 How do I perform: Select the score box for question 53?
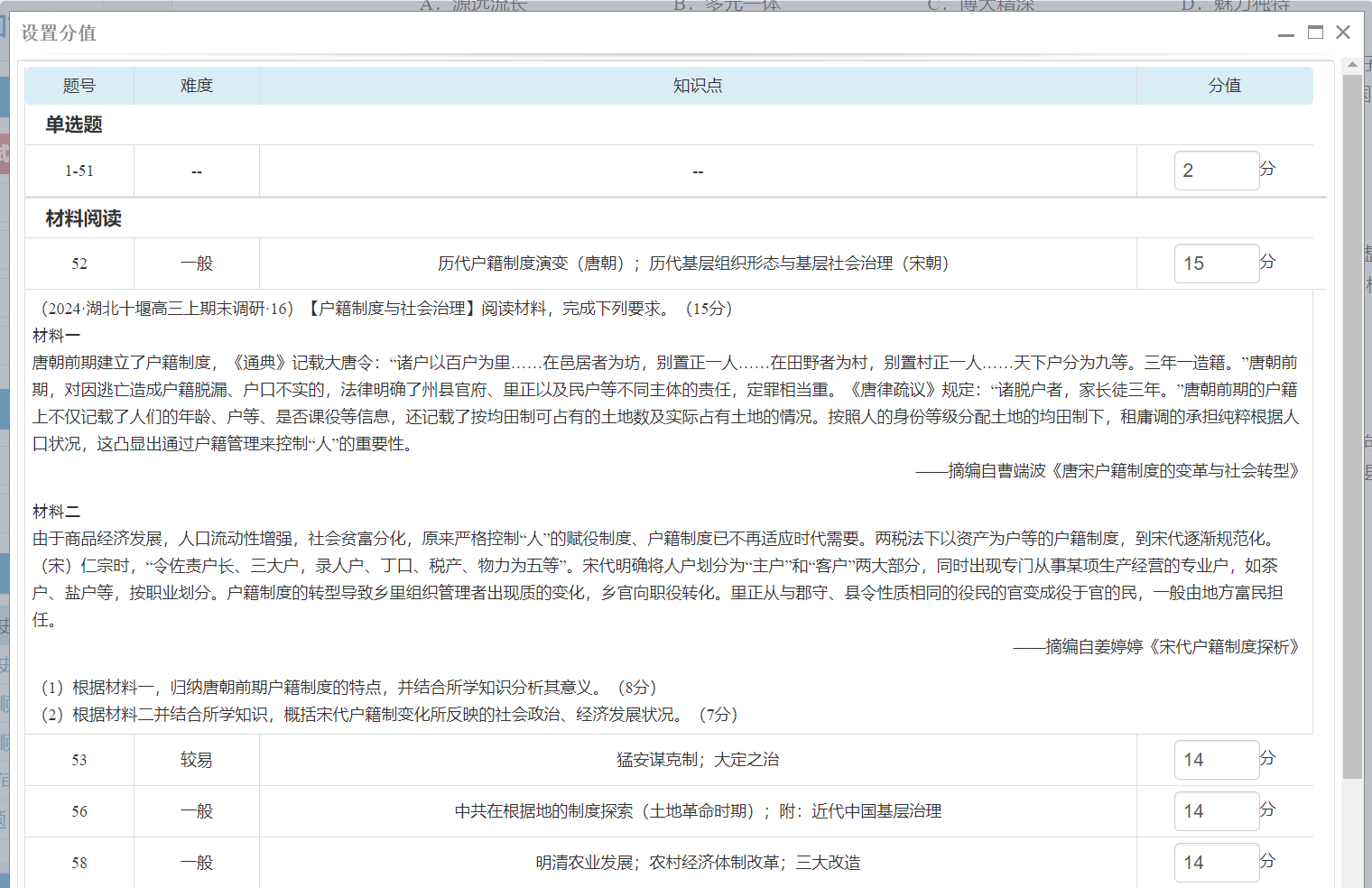(1215, 760)
